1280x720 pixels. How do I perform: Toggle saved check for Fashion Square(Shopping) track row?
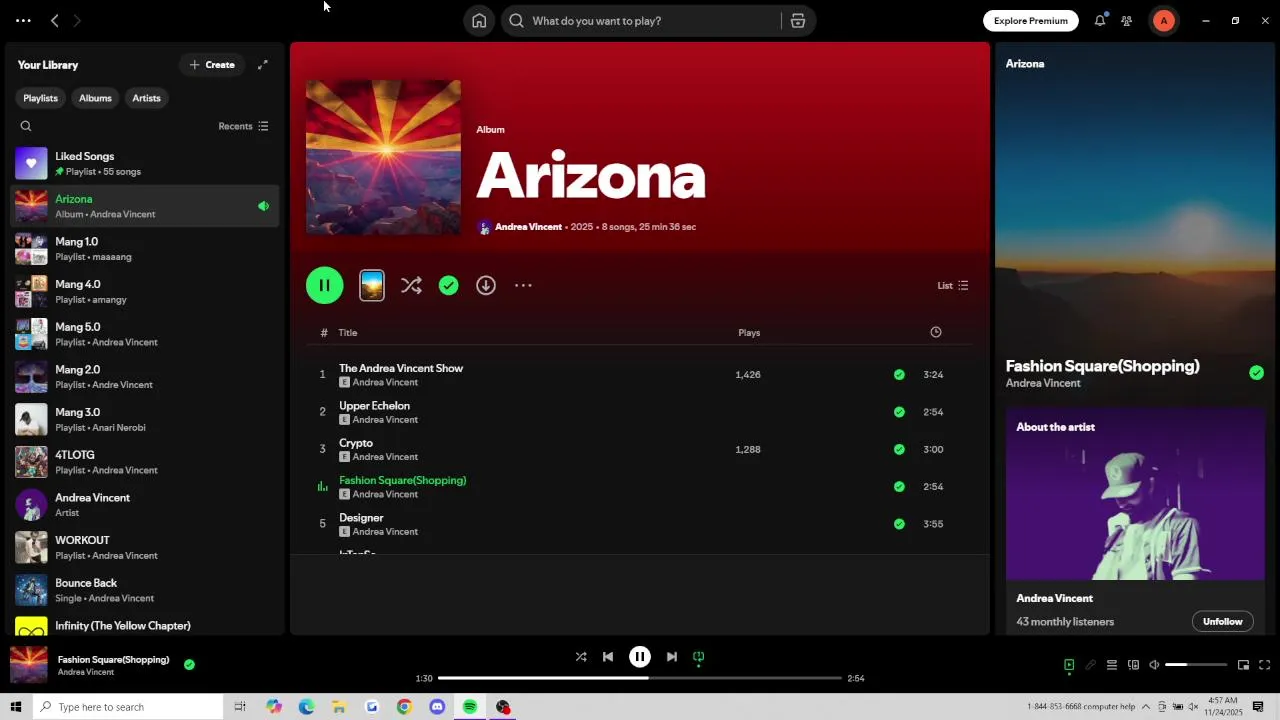pos(899,487)
